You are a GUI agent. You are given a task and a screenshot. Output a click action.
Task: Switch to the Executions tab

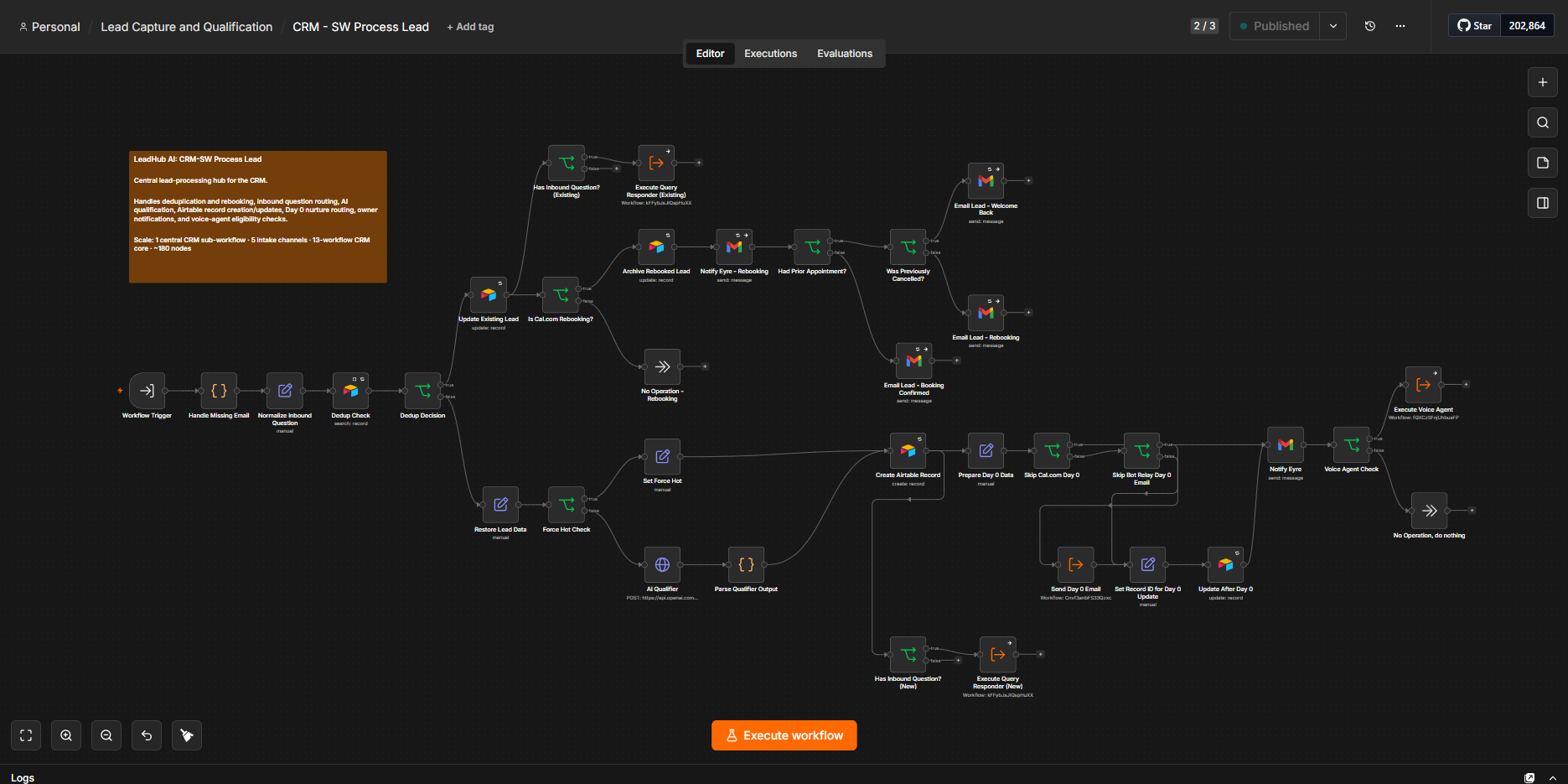[771, 54]
